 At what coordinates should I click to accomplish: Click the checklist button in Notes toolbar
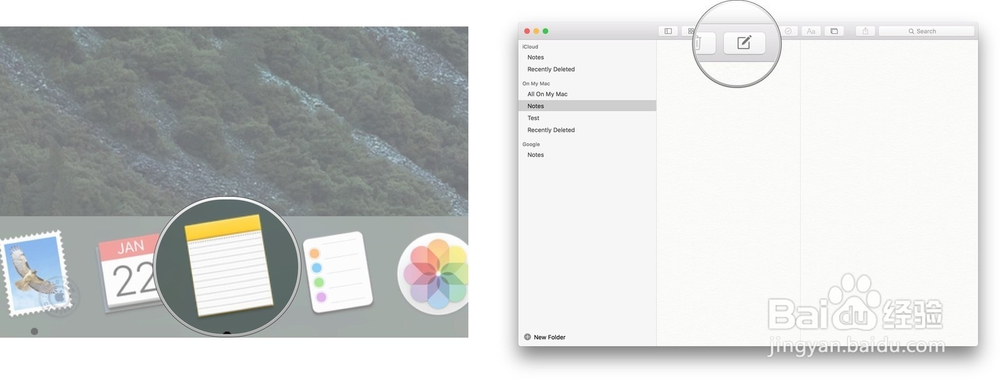pos(789,31)
